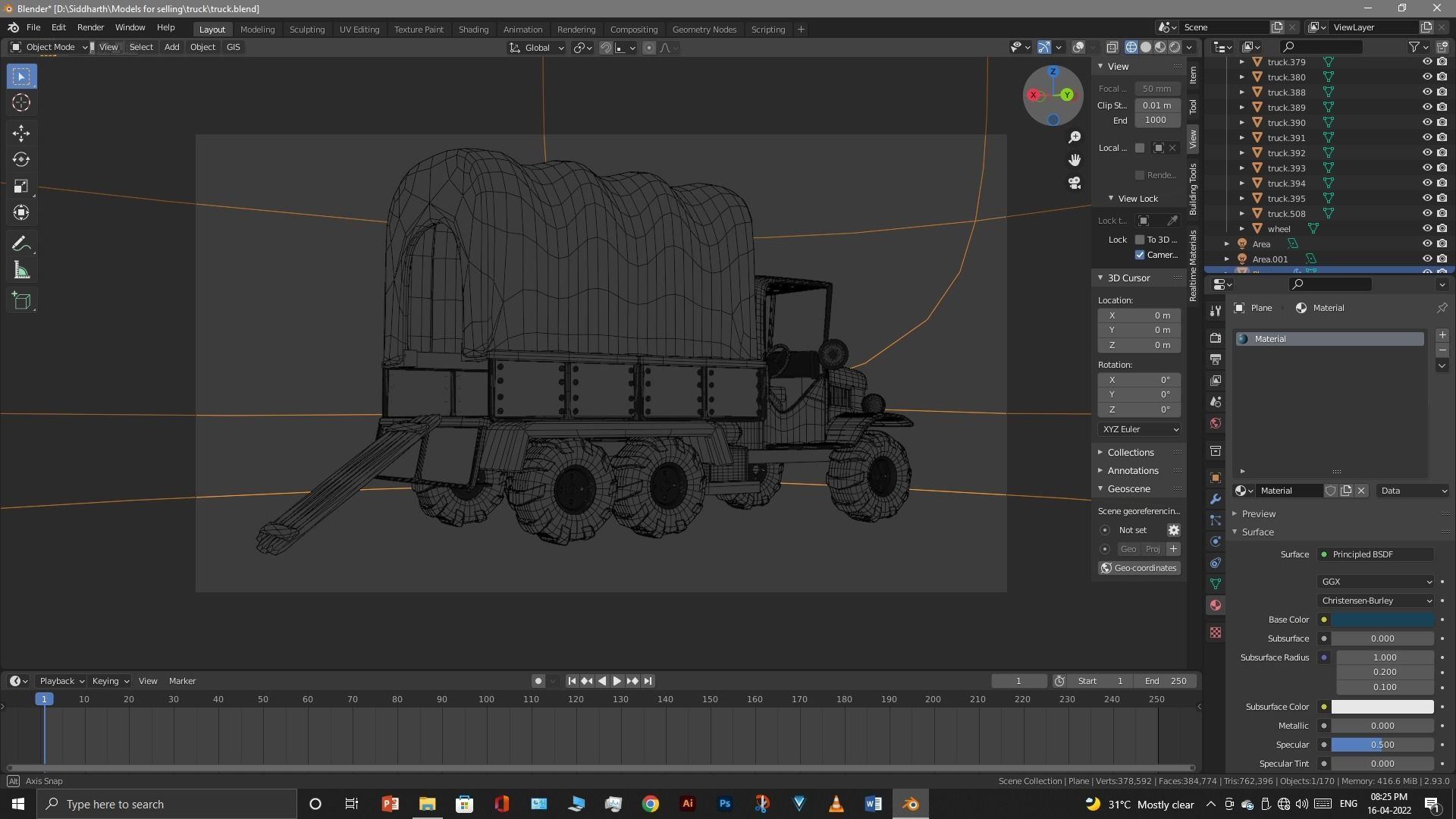Open Object Mode dropdown
The height and width of the screenshot is (819, 1456).
point(50,47)
